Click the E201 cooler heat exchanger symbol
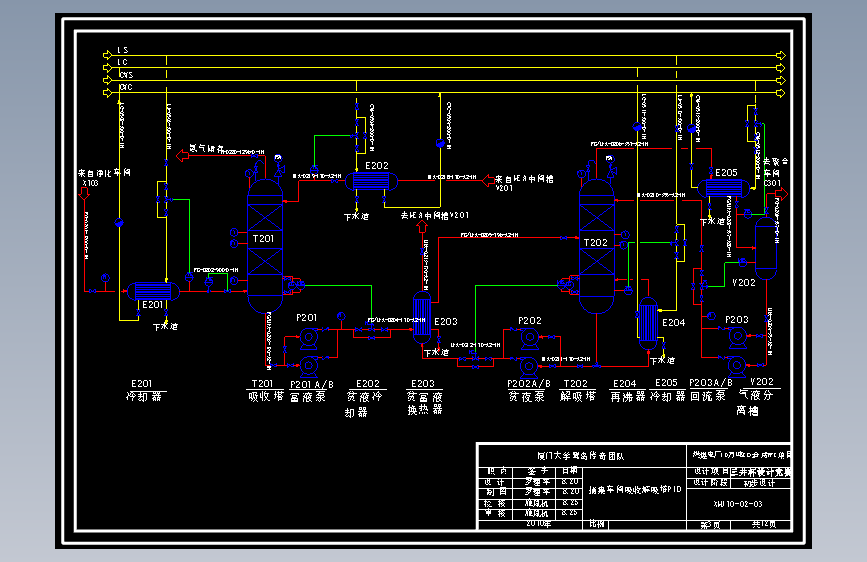The image size is (867, 562). tap(153, 291)
